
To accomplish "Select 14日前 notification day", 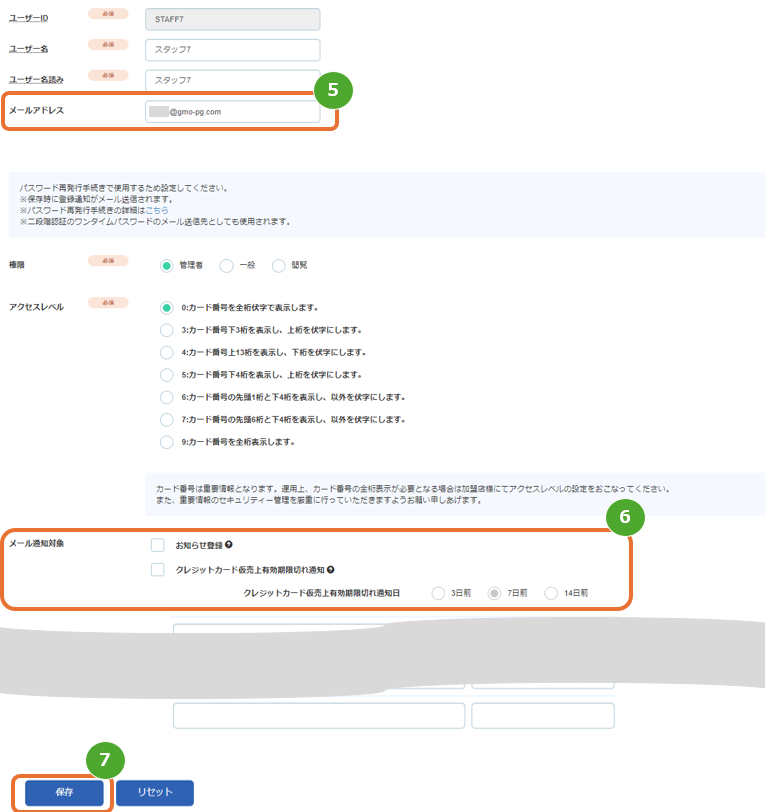I will [x=551, y=593].
